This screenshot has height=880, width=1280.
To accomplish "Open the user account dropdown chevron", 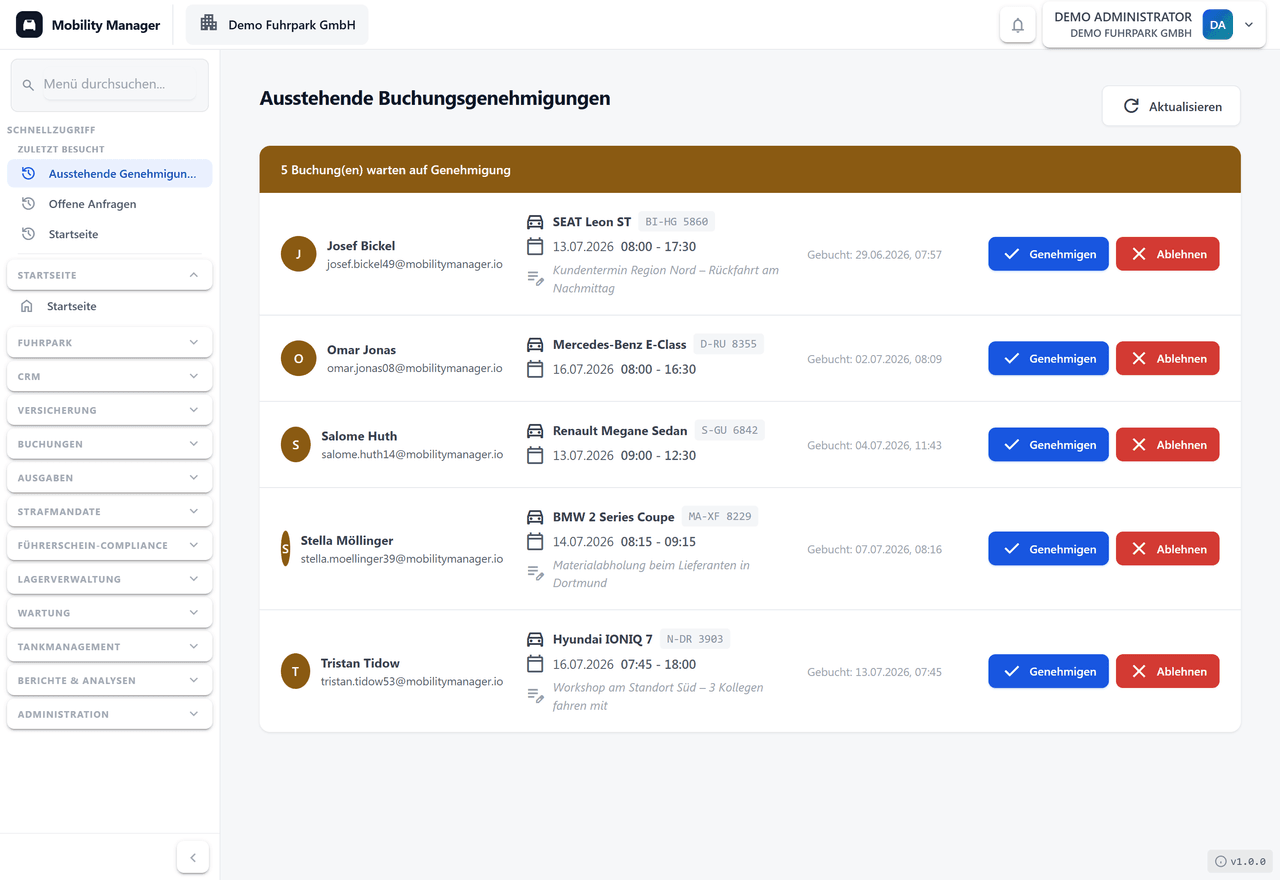I will (x=1249, y=25).
